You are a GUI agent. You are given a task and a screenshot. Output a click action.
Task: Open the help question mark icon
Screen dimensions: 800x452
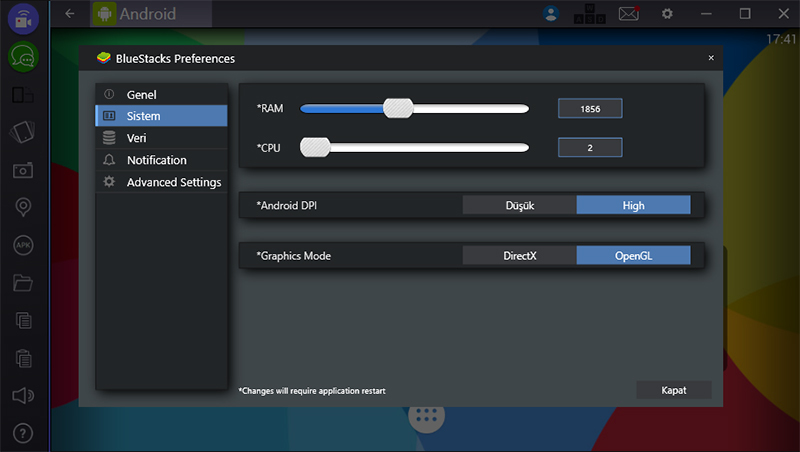click(23, 434)
